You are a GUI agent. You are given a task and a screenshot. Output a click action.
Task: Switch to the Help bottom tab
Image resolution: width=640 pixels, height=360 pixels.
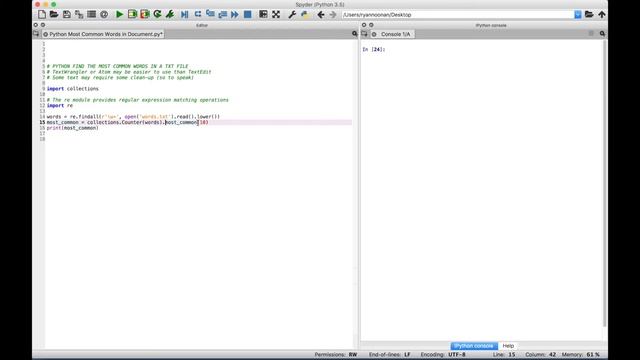[x=508, y=346]
